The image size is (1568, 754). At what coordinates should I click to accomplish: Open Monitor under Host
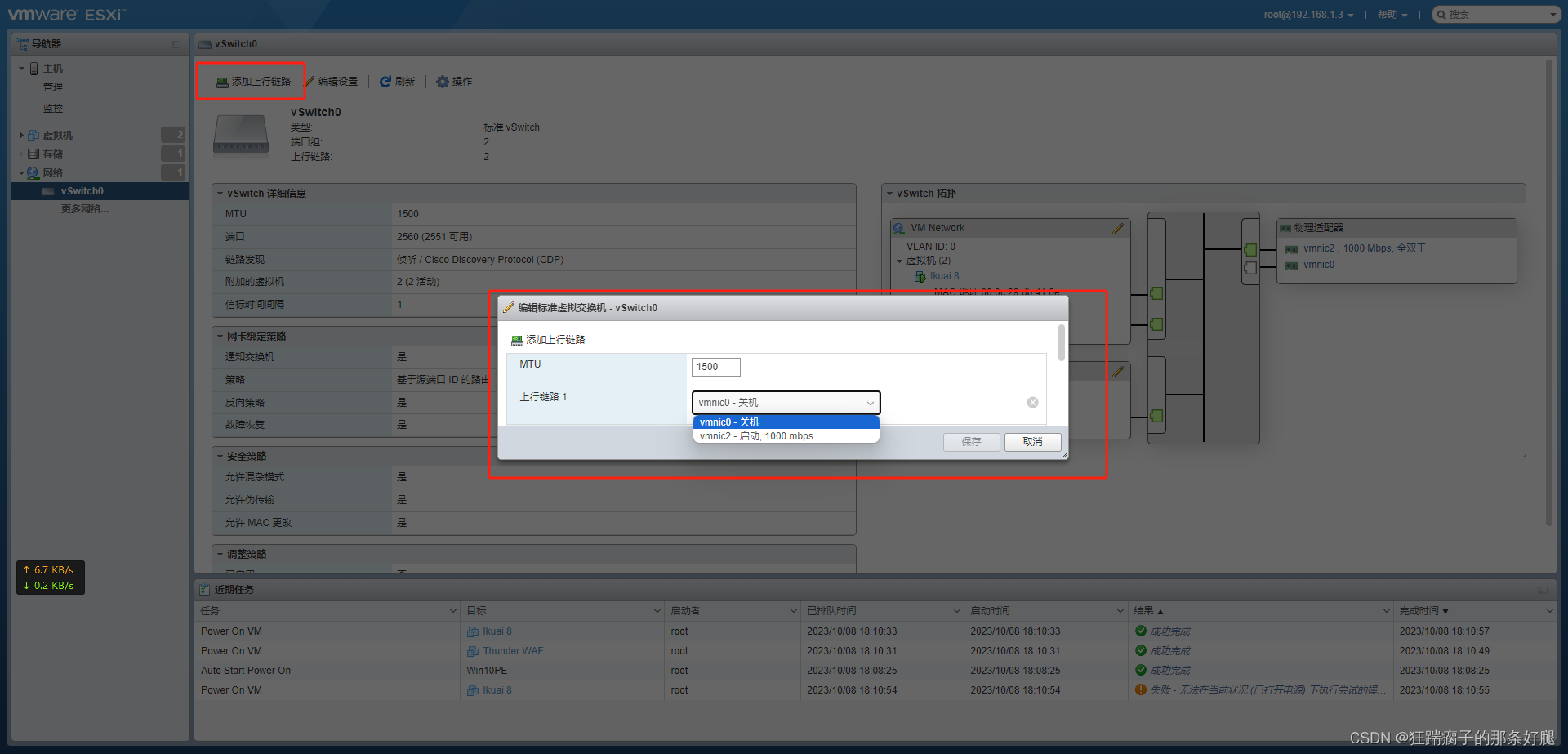[x=53, y=109]
